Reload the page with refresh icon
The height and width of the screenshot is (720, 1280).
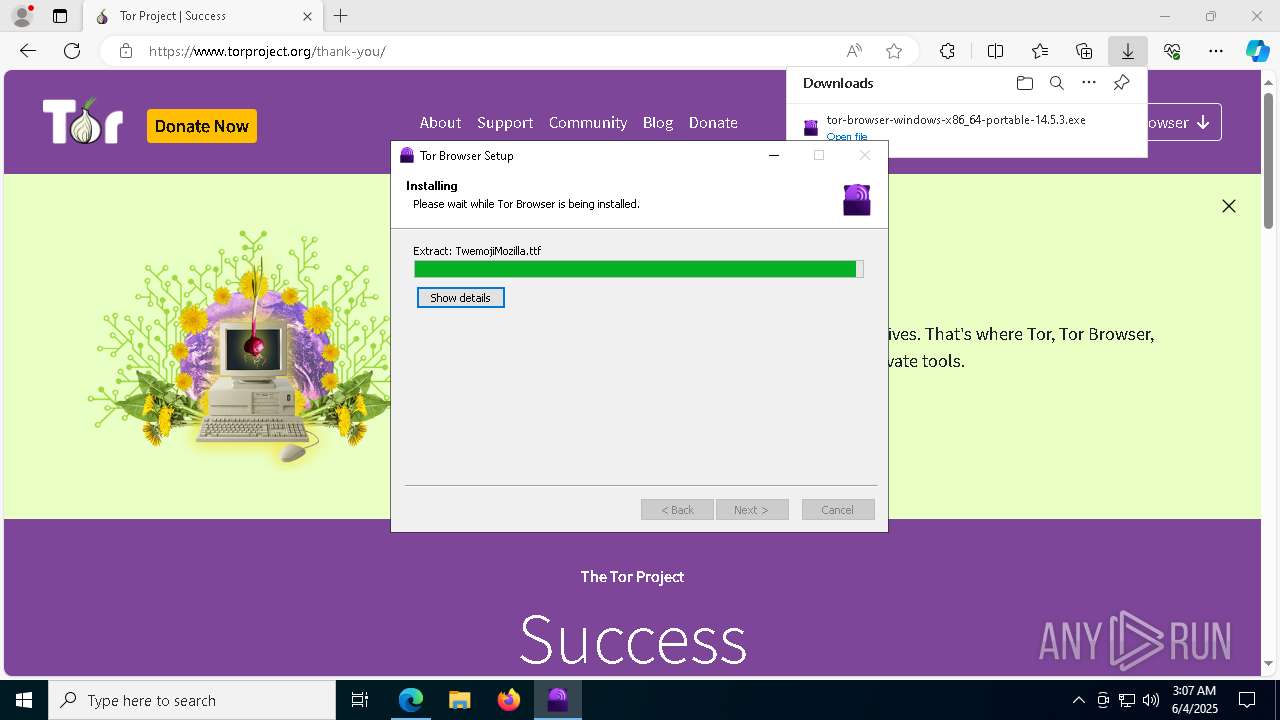tap(72, 51)
